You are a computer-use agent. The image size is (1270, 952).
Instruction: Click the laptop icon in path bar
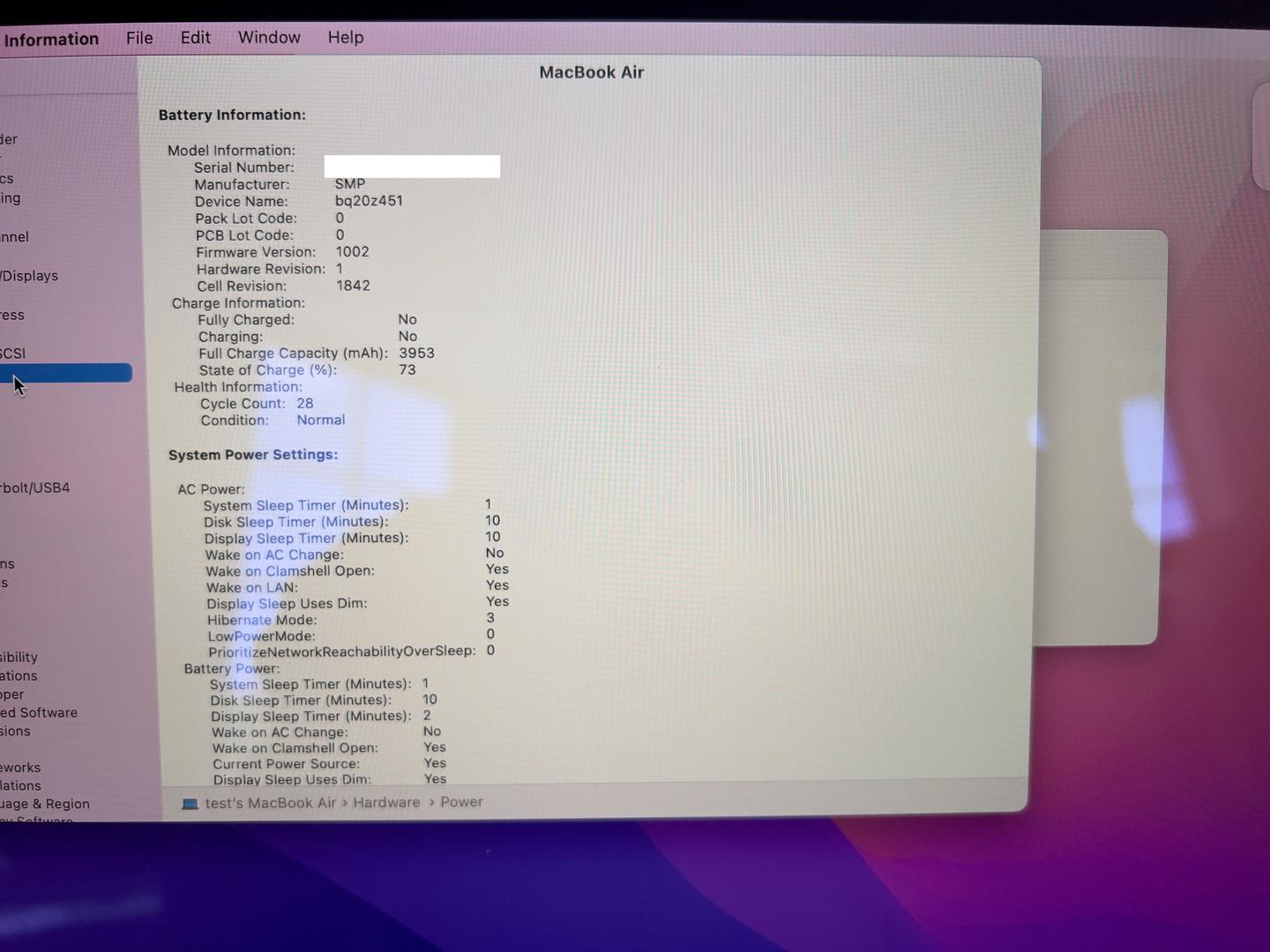tap(190, 804)
